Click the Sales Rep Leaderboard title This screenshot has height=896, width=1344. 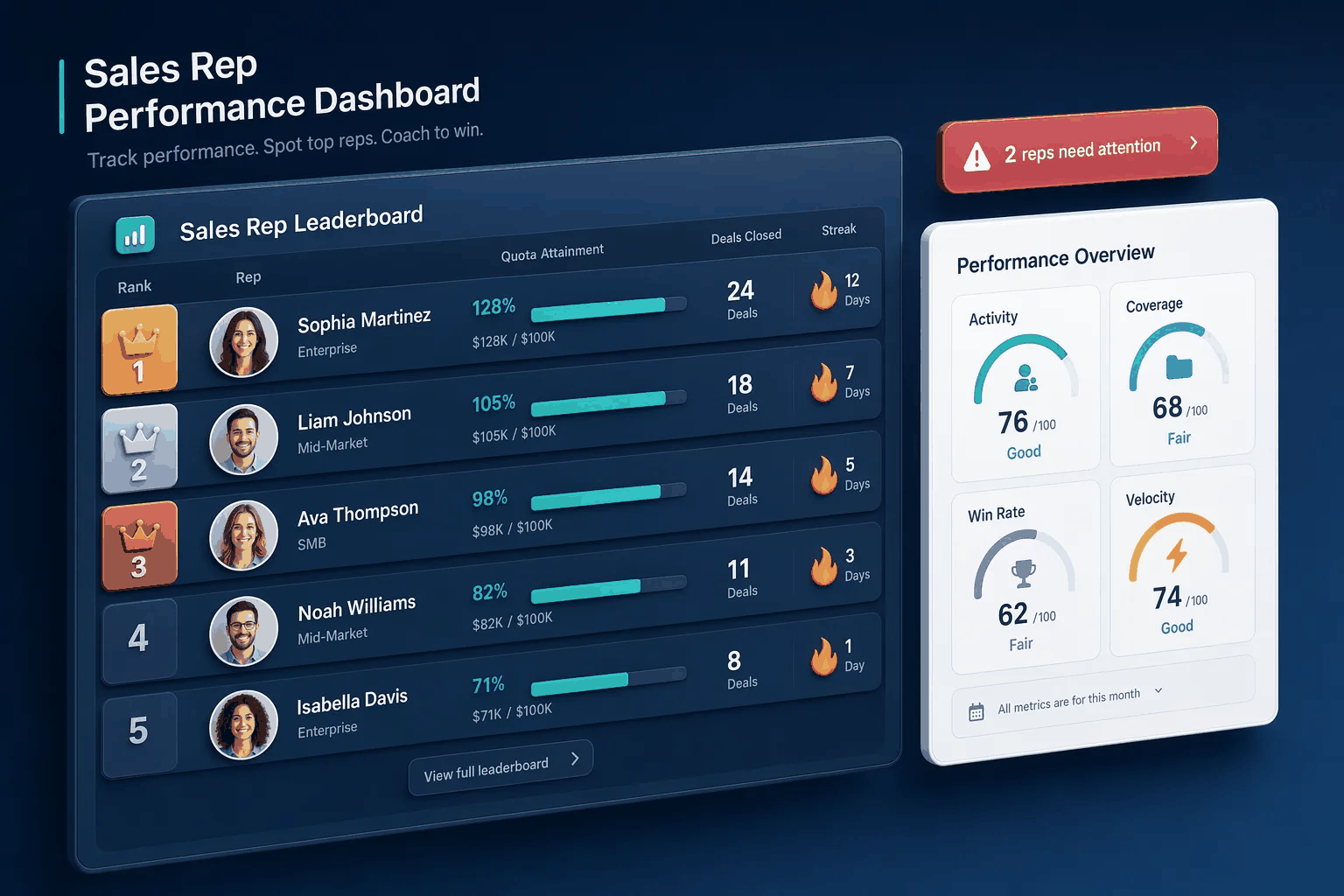click(301, 223)
